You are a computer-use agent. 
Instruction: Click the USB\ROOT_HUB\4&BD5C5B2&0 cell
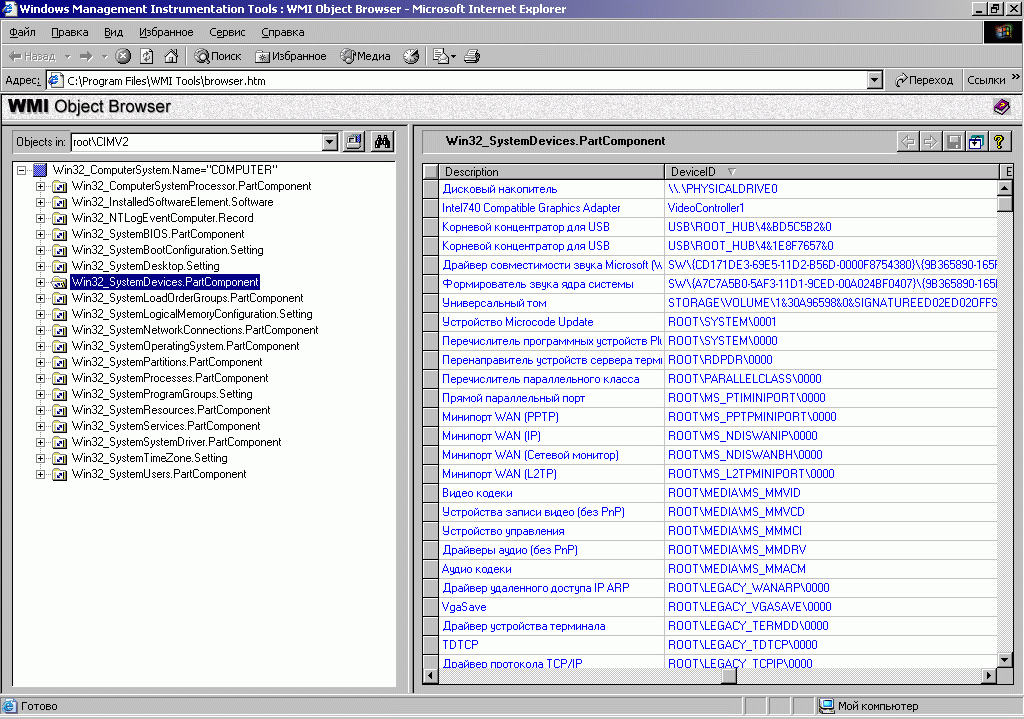coord(831,227)
